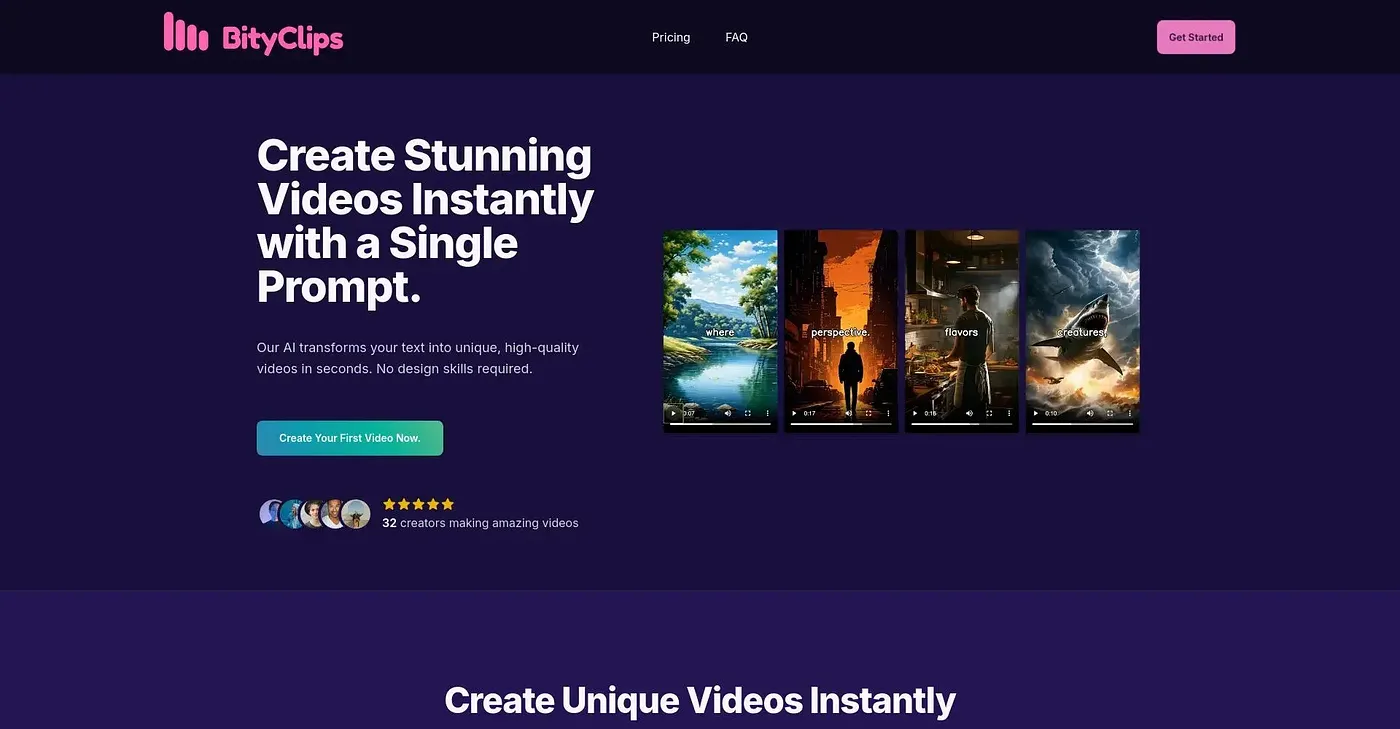Play the 'flavors' cooking video
Screen dimensions: 1400x729
915,413
